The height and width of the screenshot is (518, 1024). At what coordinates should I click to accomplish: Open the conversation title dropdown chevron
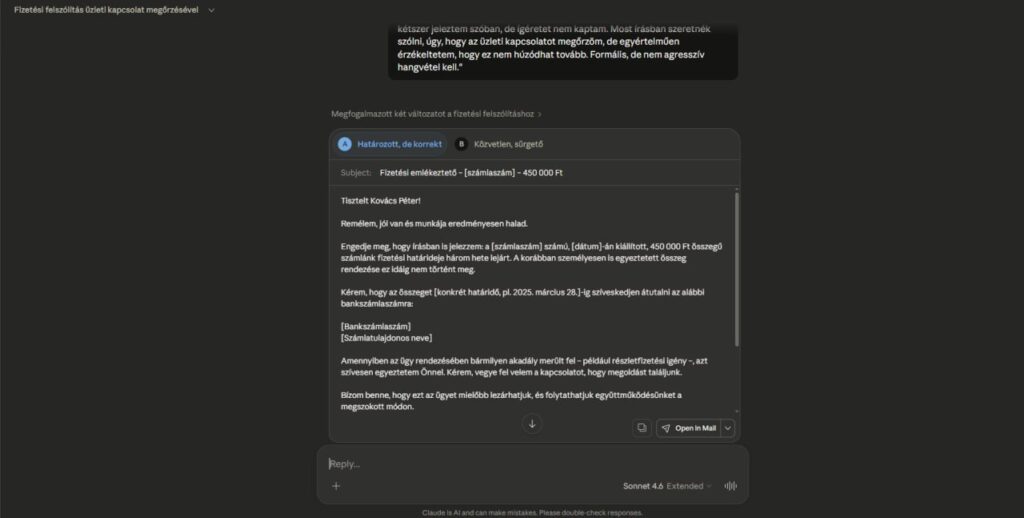211,10
